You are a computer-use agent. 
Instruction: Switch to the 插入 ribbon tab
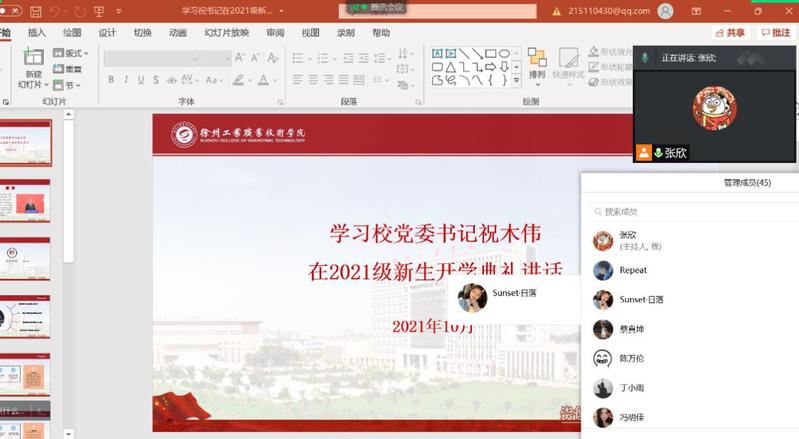(x=37, y=32)
